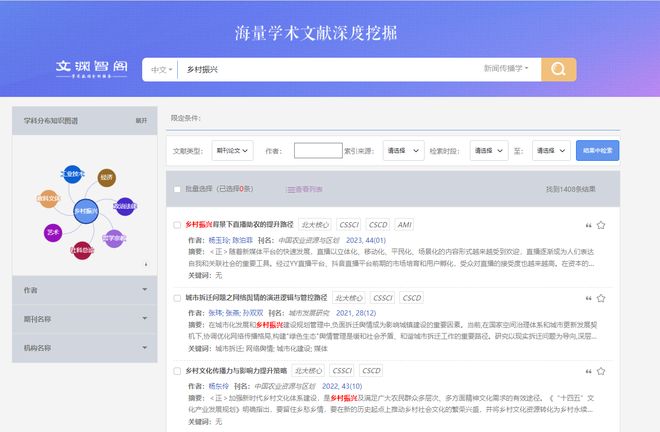The width and height of the screenshot is (660, 432).
Task: Click author link 张玮
Action: (215, 313)
